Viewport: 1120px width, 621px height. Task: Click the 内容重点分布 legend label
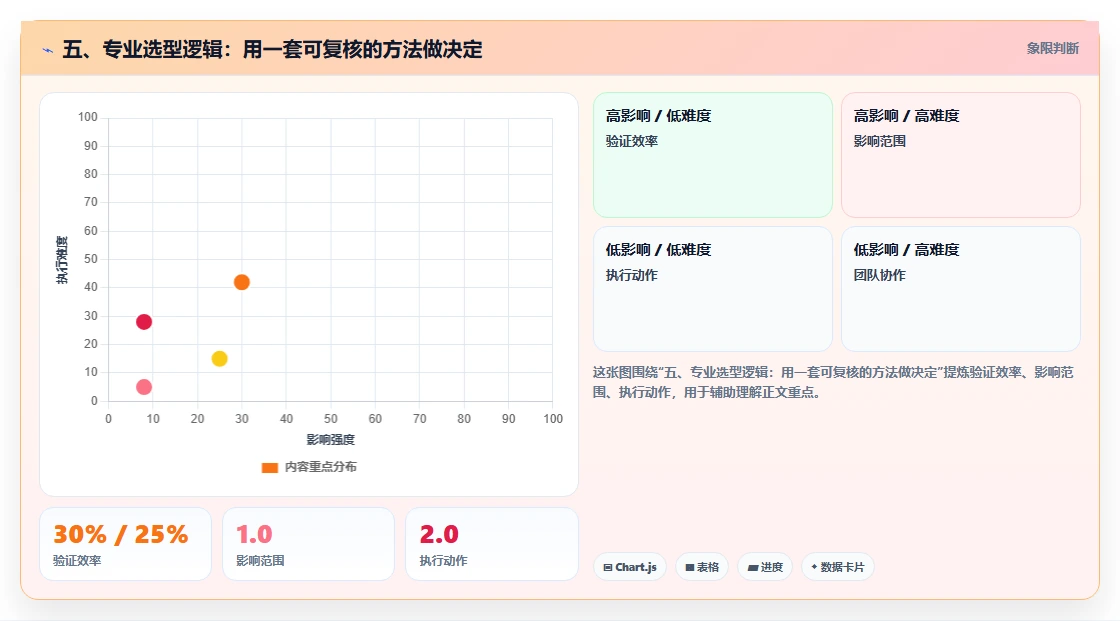pos(320,467)
